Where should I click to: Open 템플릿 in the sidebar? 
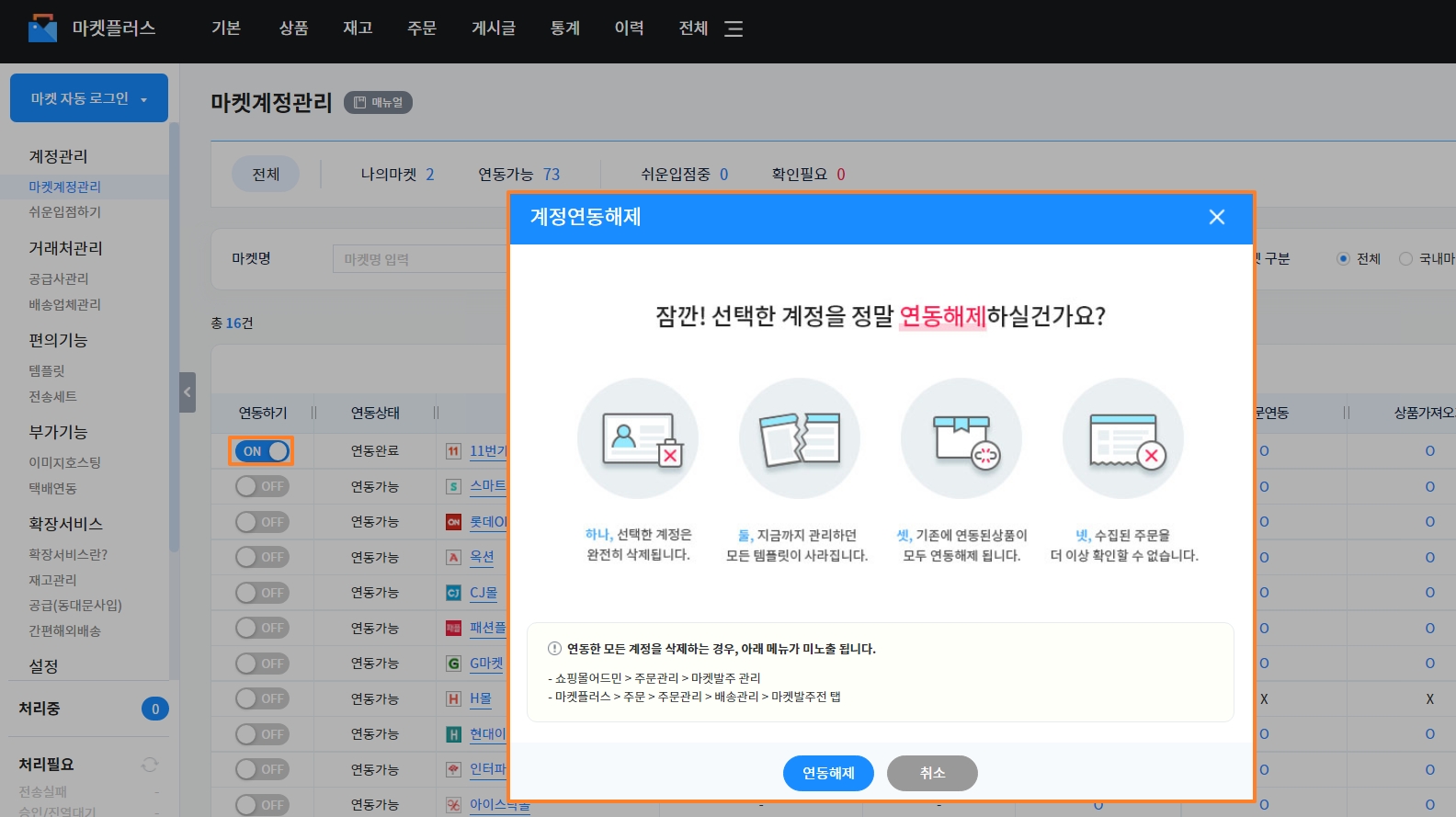point(47,371)
